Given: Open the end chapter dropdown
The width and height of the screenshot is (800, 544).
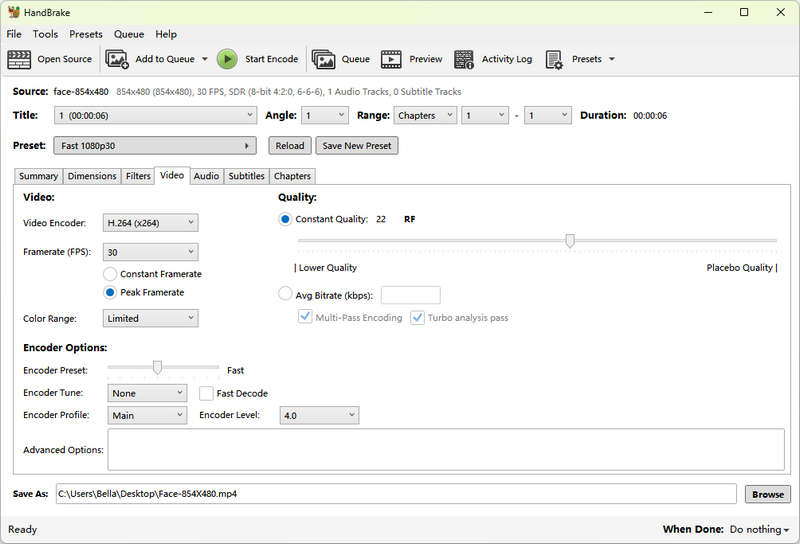Looking at the screenshot, I should [x=548, y=115].
